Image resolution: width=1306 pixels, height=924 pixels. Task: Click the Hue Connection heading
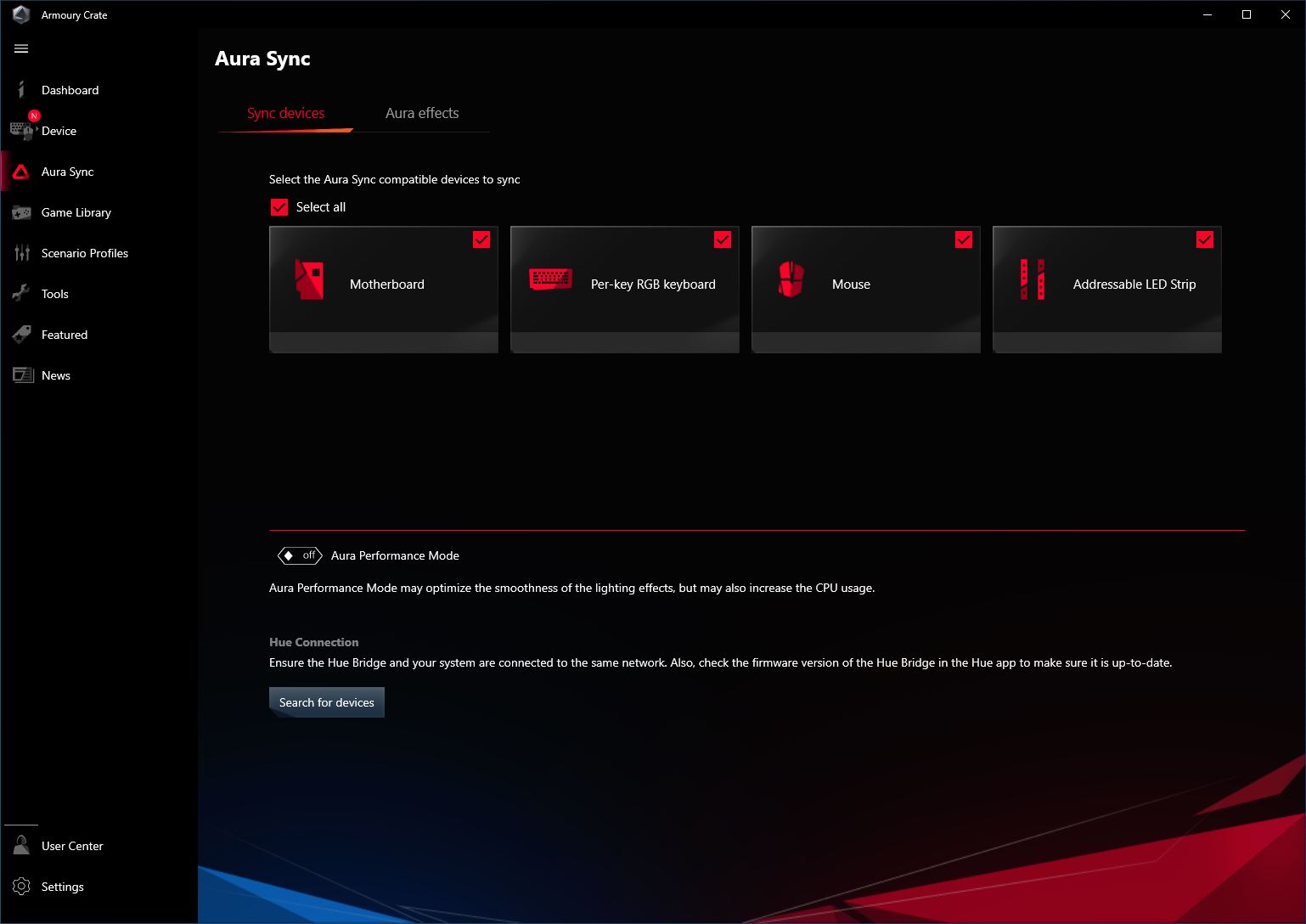point(314,642)
